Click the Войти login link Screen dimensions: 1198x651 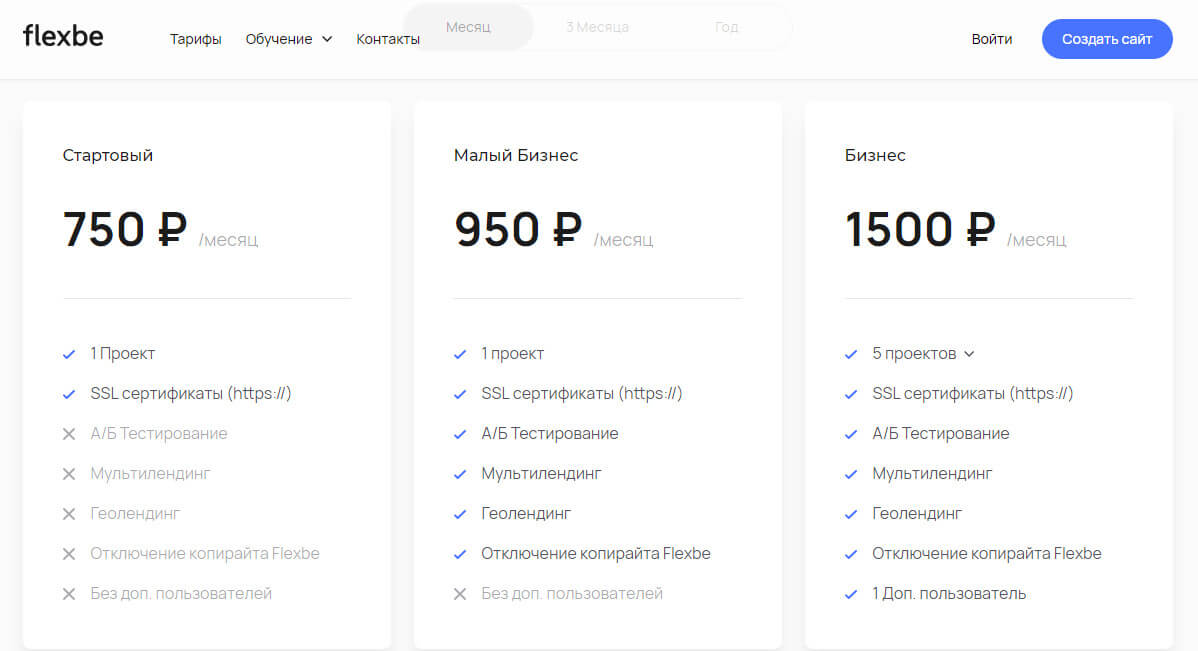(991, 39)
